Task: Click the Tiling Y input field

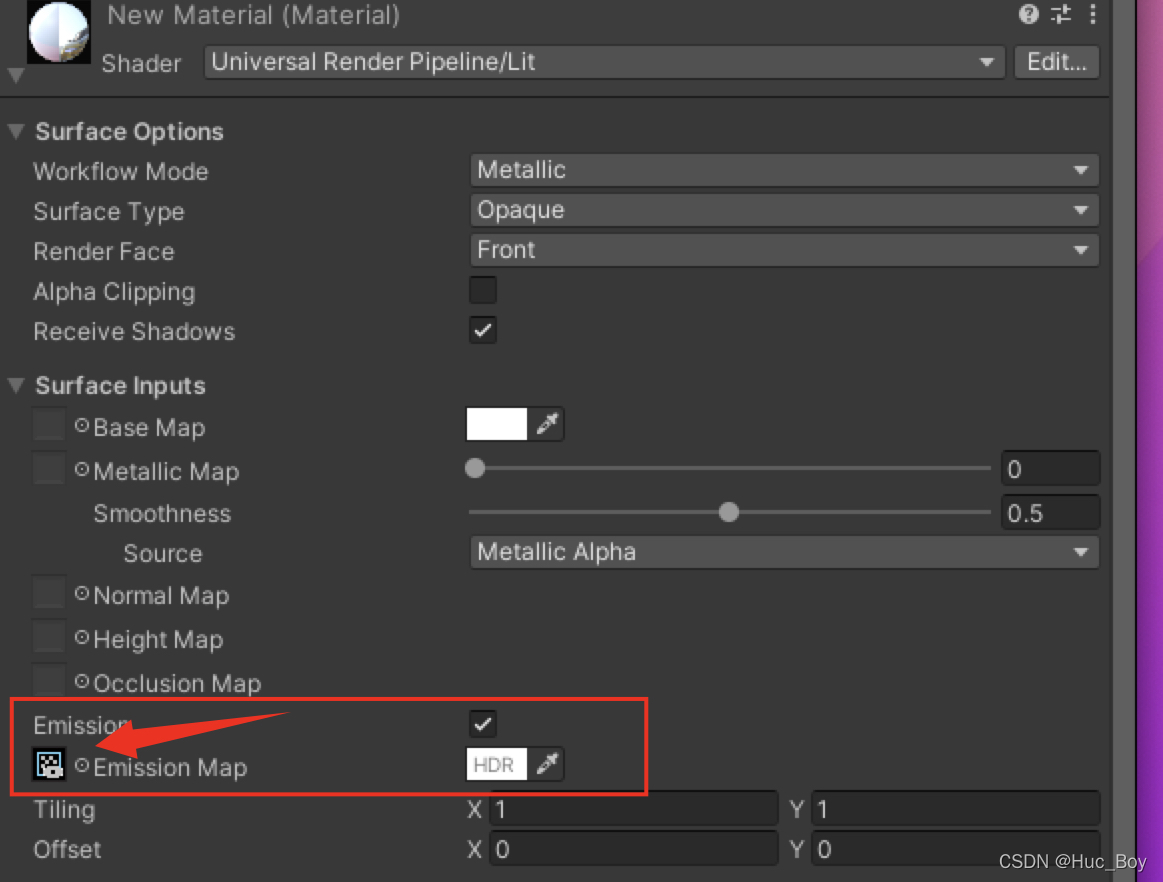Action: tap(956, 809)
